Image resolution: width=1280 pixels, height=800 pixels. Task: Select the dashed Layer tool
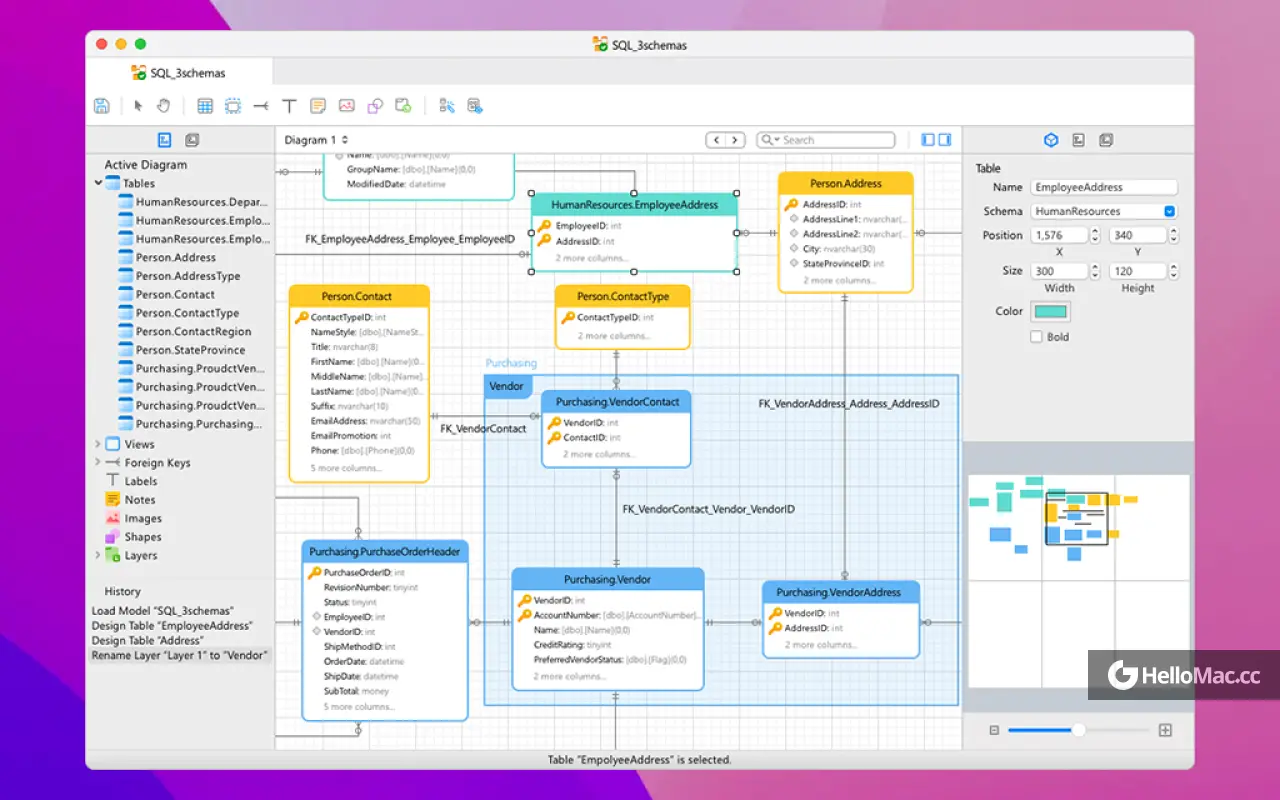[233, 105]
